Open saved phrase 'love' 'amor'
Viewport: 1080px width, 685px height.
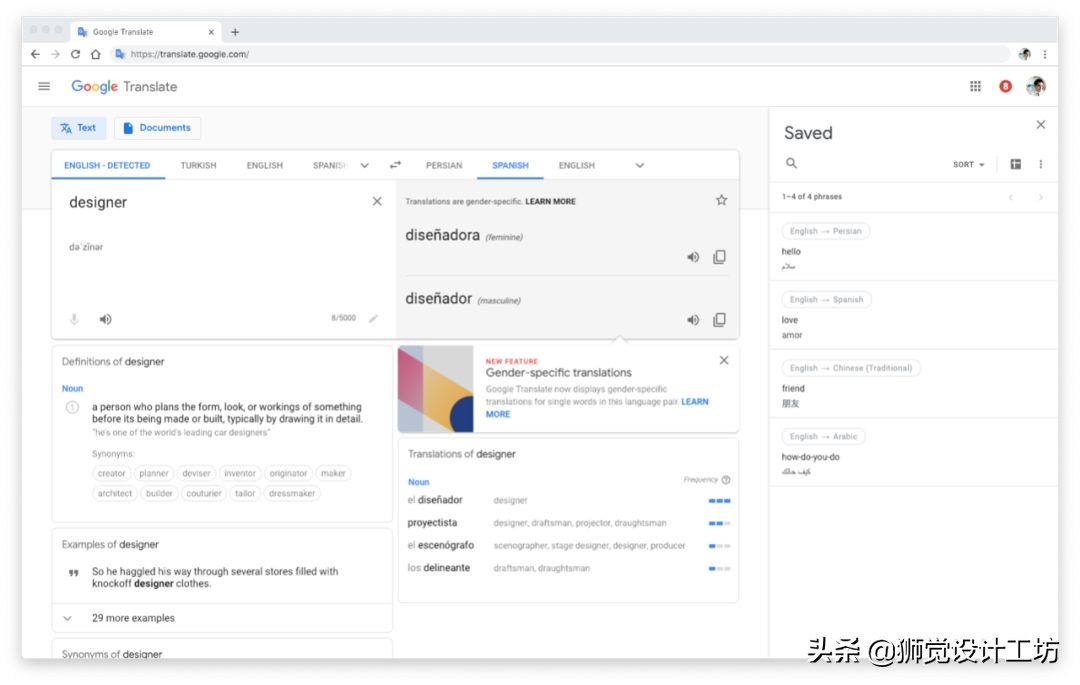[x=913, y=315]
